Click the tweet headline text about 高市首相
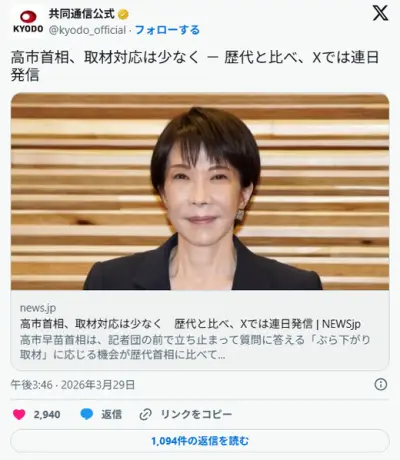Viewport: 400px width, 460px height. tap(195, 66)
